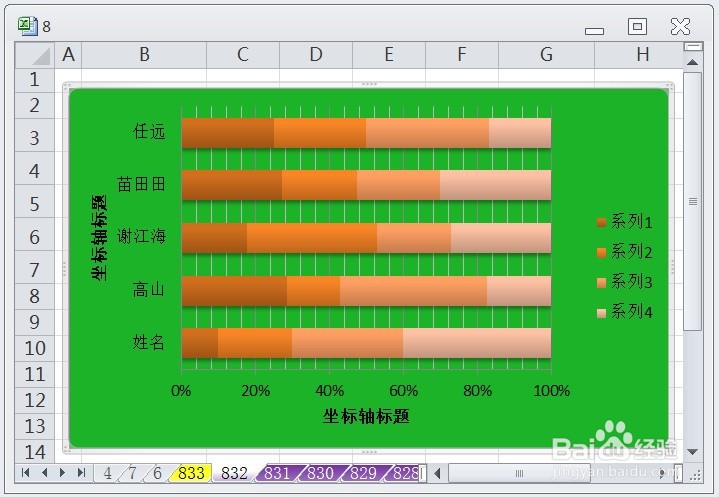The image size is (719, 497).
Task: Select column A header
Action: click(x=68, y=55)
